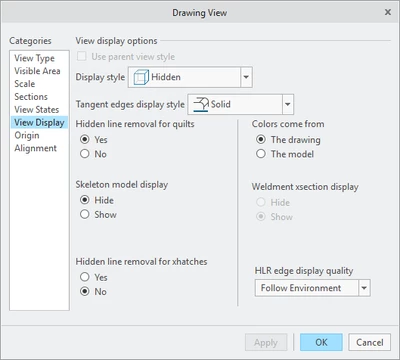The width and height of the screenshot is (400, 360).
Task: Set colors to come from The model
Action: point(261,153)
